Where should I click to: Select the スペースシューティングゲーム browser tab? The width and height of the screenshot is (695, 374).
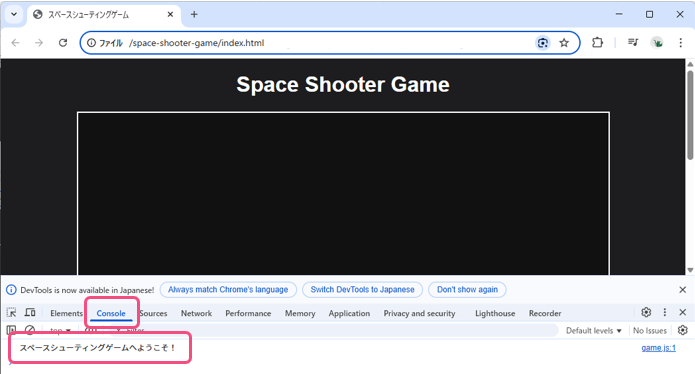104,15
